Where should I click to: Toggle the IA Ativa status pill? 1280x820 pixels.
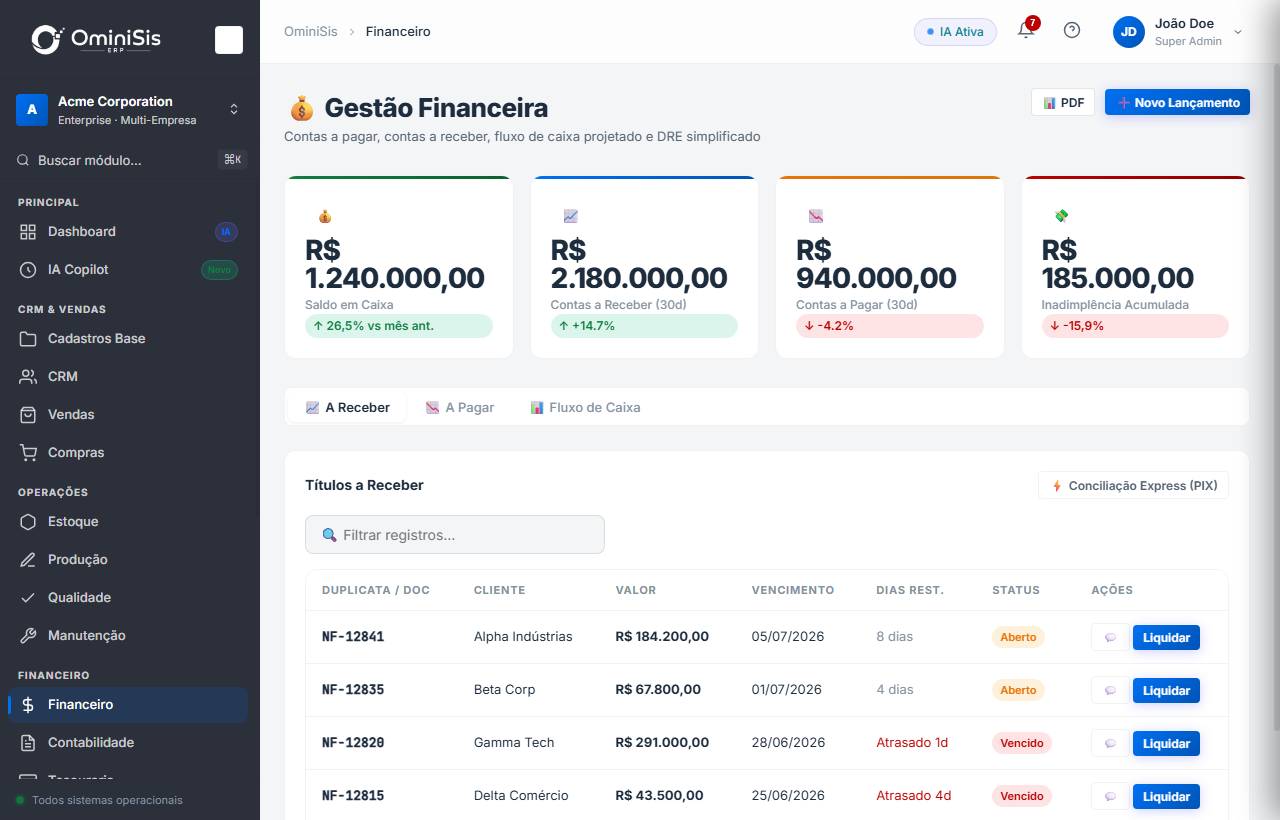(x=956, y=32)
